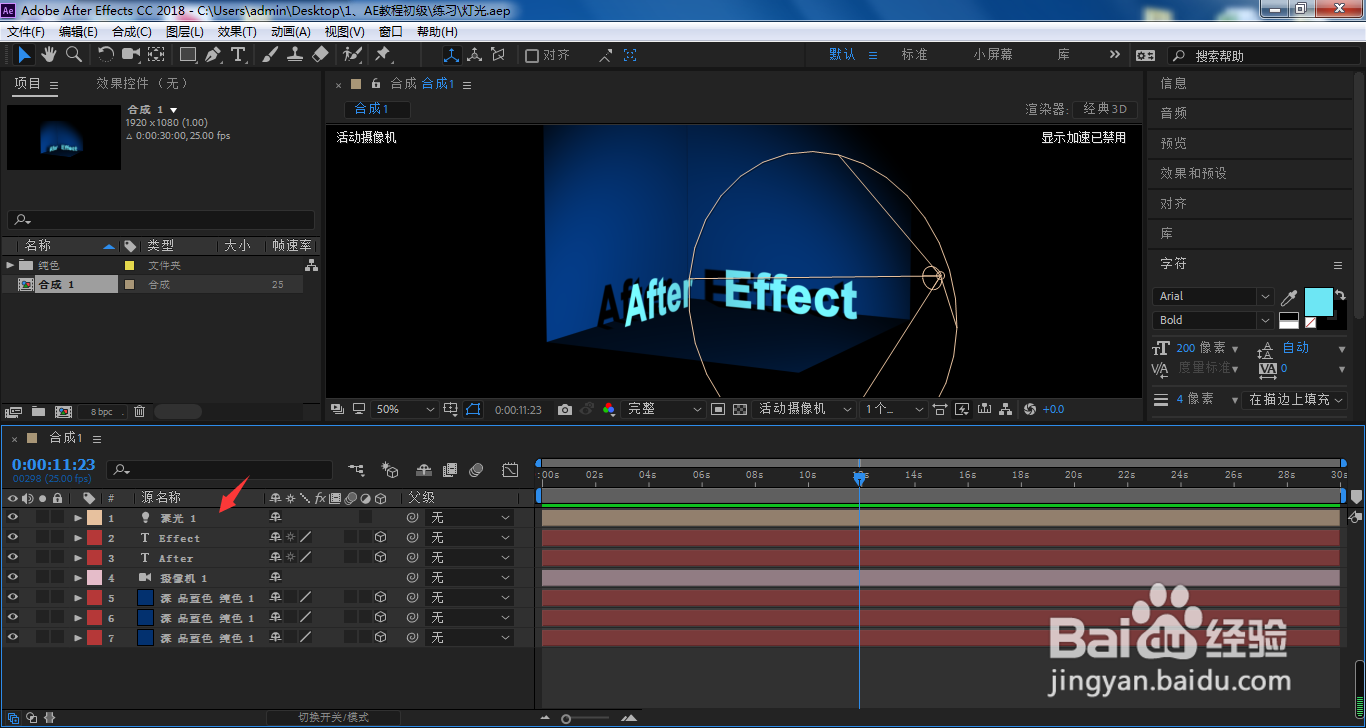Screen dimensions: 1366x728
Task: Open the 效果和预设 panel
Action: (x=1193, y=173)
